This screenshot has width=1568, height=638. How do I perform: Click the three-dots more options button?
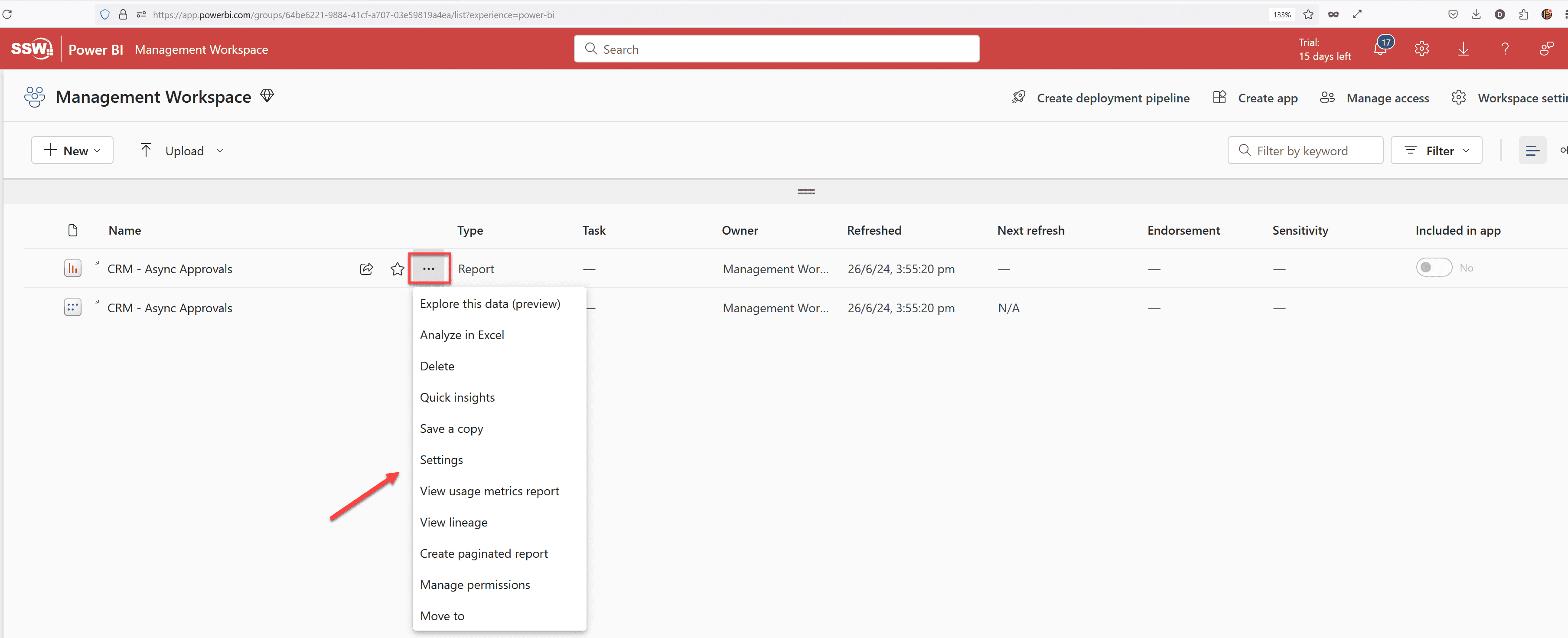(x=428, y=268)
